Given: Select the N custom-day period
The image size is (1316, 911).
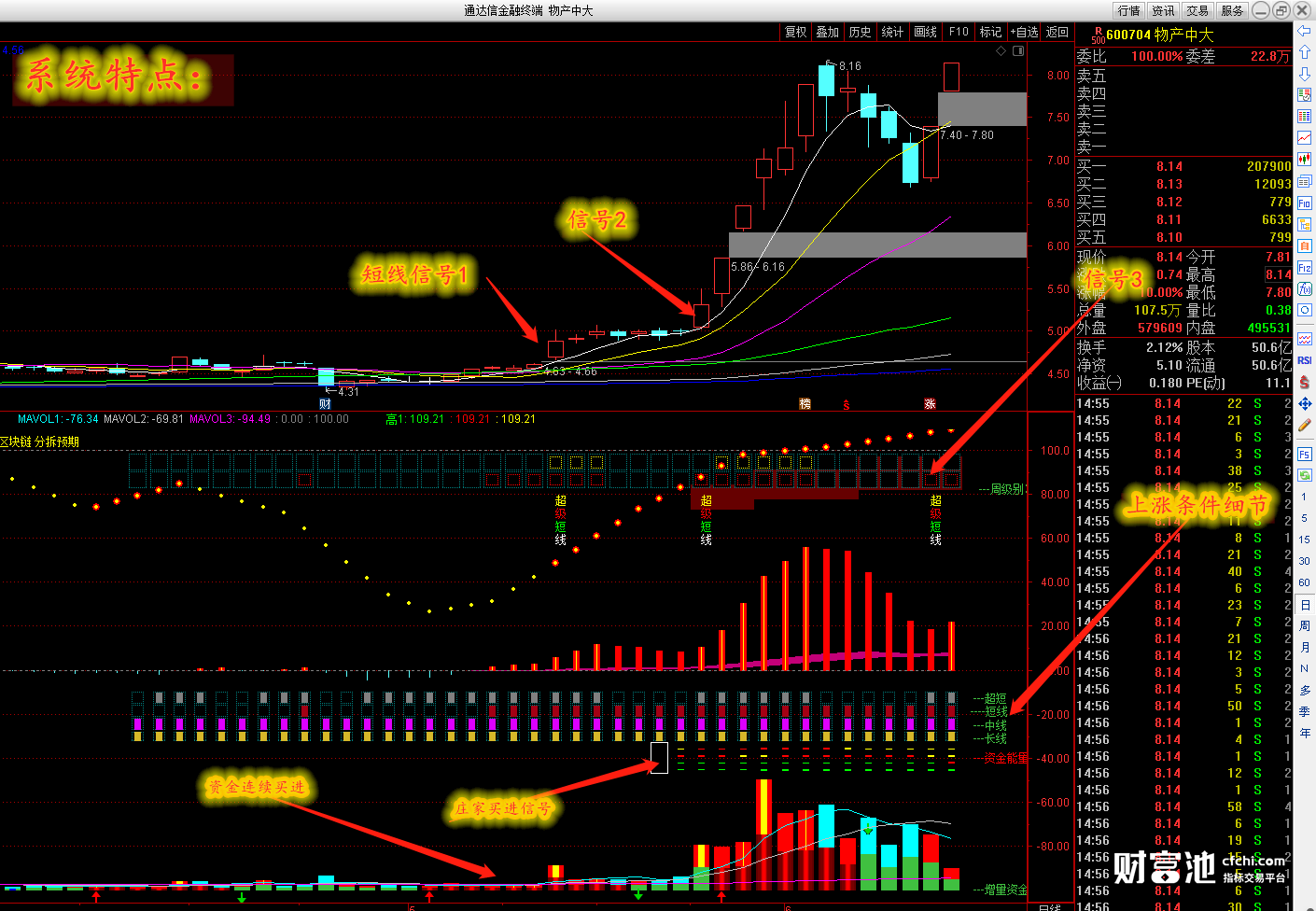Looking at the screenshot, I should coord(1305,668).
